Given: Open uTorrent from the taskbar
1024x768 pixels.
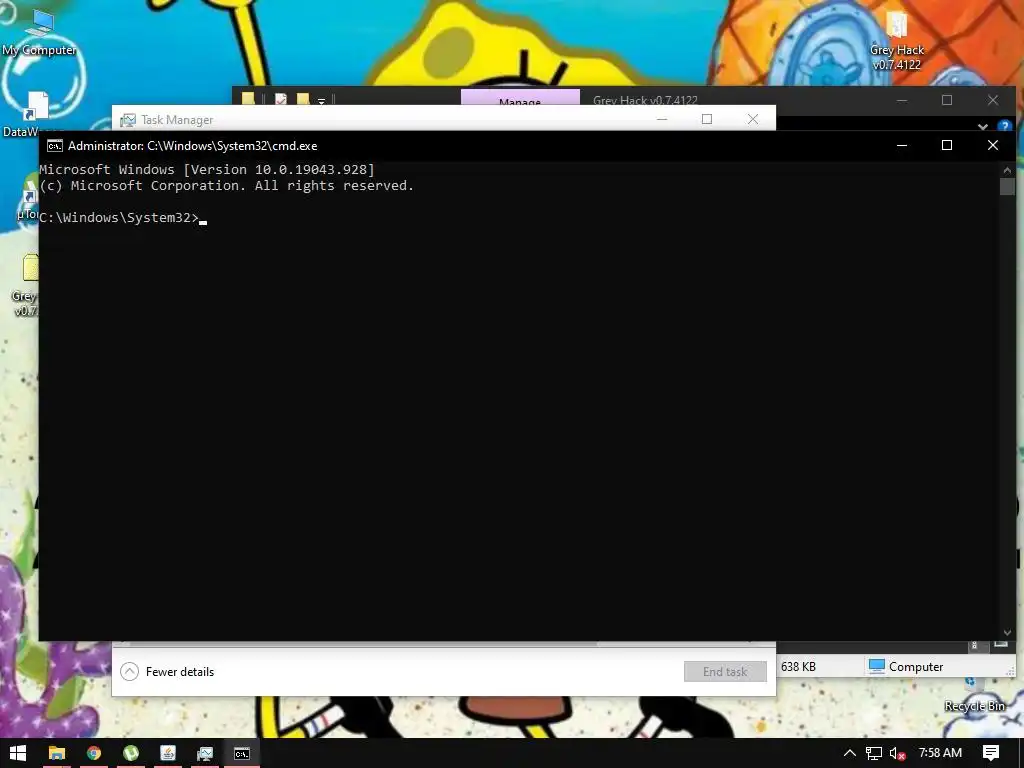Looking at the screenshot, I should 131,753.
